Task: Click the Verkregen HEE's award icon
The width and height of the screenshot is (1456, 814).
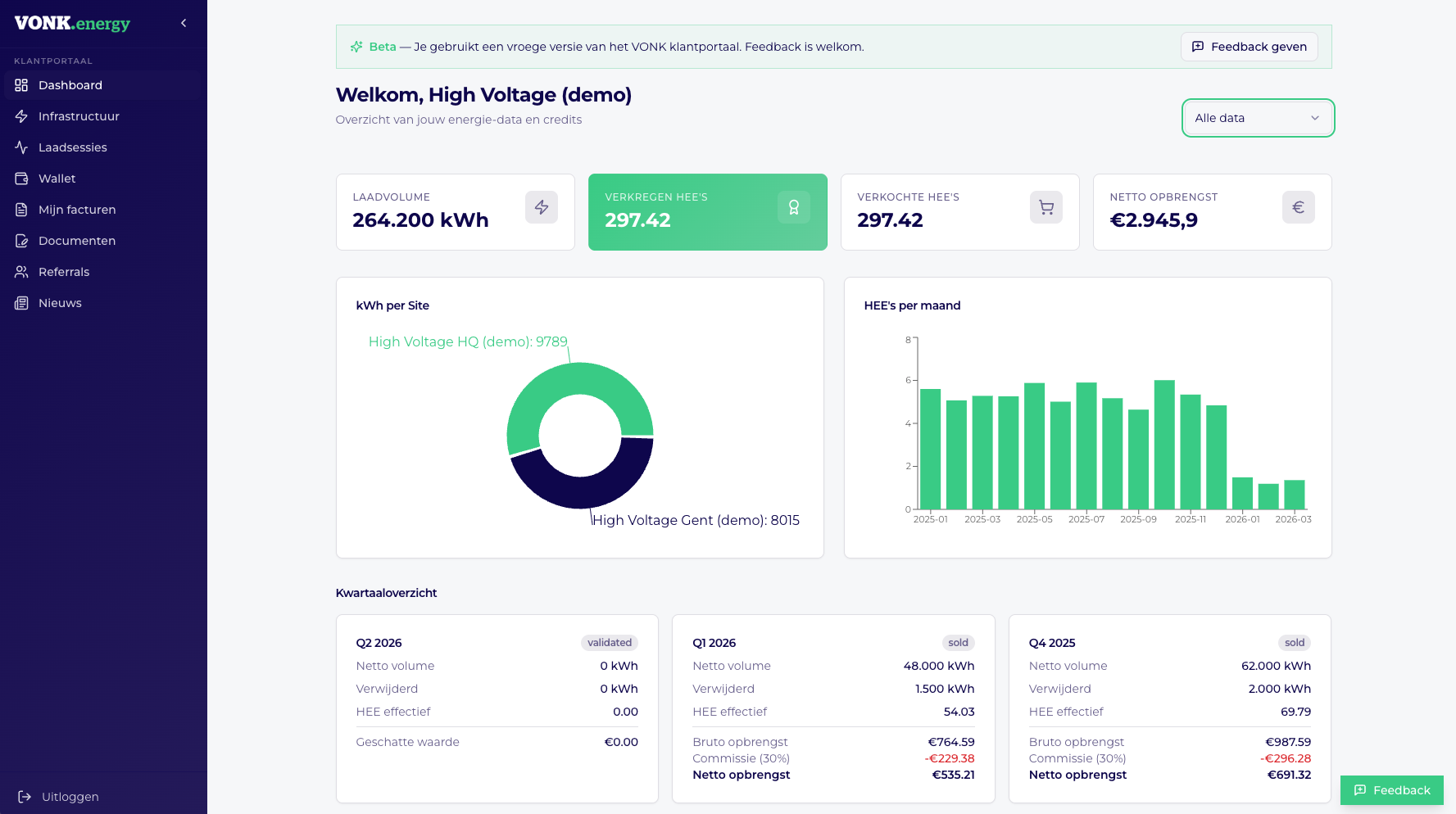Action: pos(794,207)
